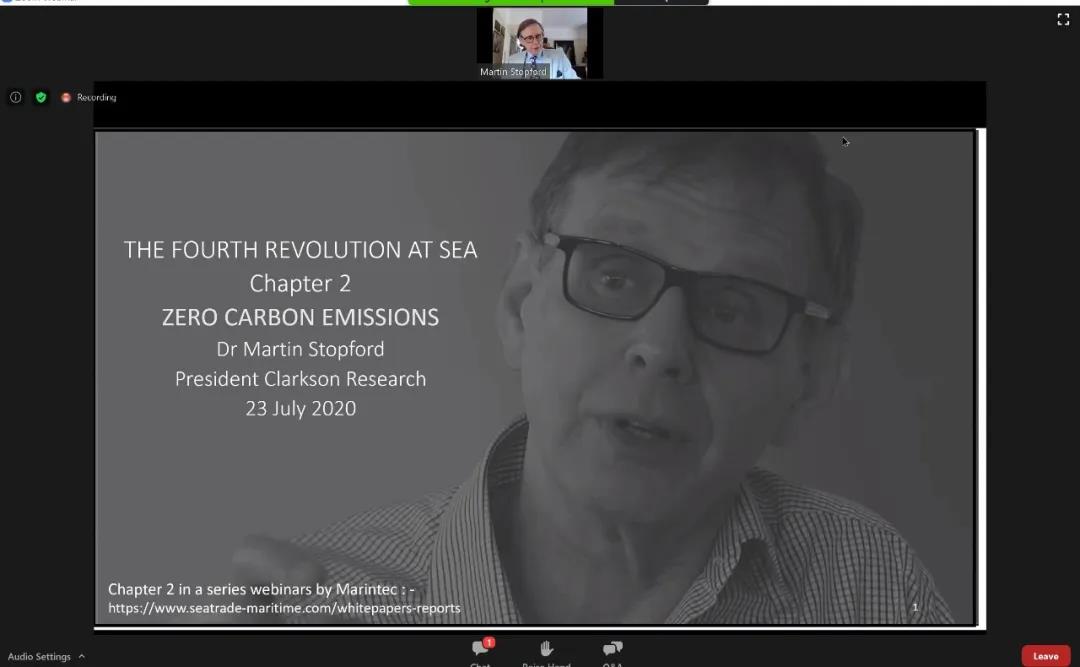Open the Q&A panel icon
Viewport: 1080px width, 667px height.
[x=612, y=648]
